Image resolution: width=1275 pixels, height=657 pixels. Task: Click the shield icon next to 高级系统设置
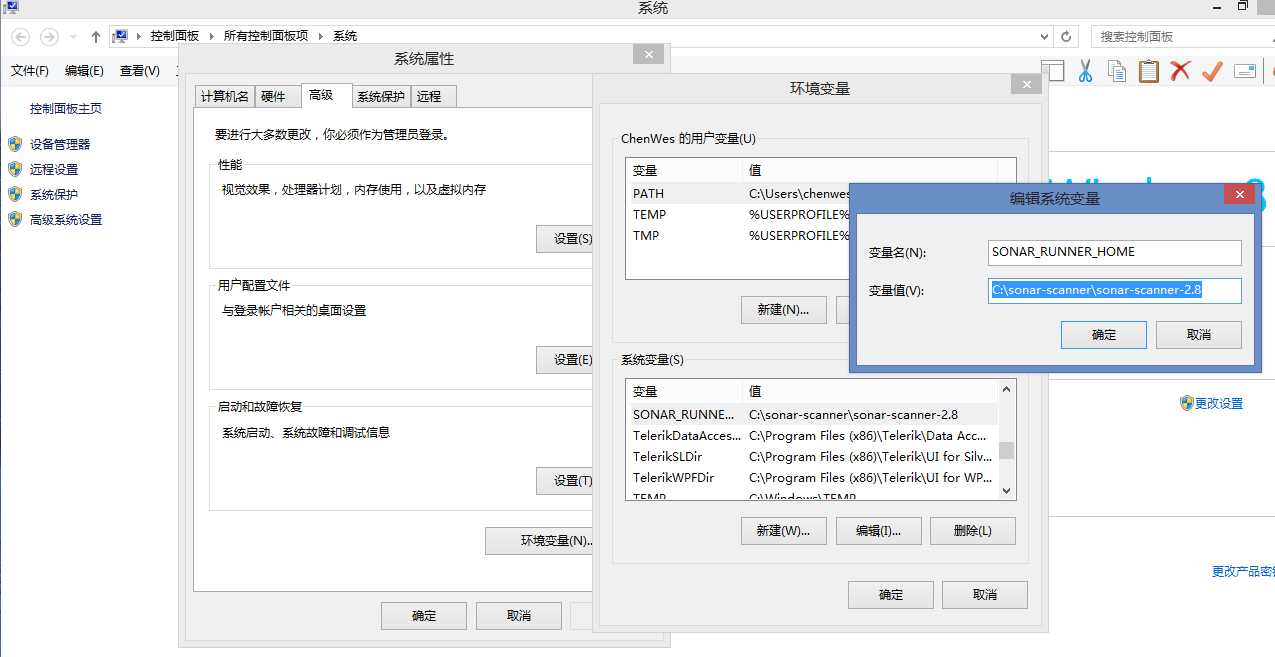pos(15,219)
